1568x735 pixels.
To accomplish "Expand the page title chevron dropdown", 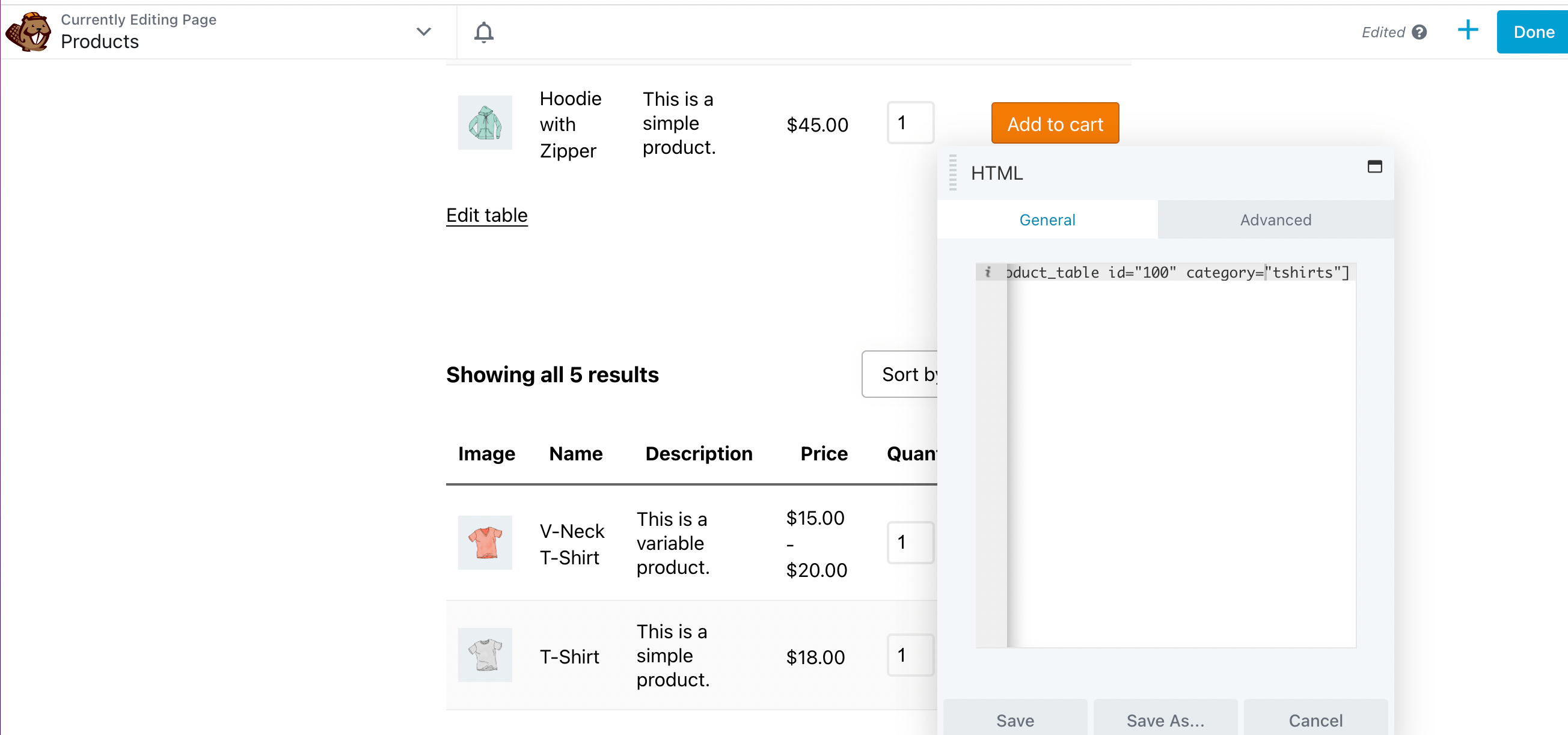I will [x=424, y=32].
